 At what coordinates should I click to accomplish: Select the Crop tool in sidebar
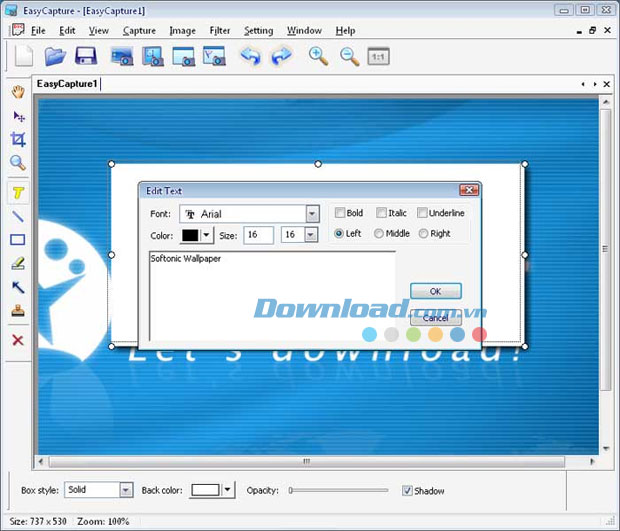pyautogui.click(x=17, y=139)
